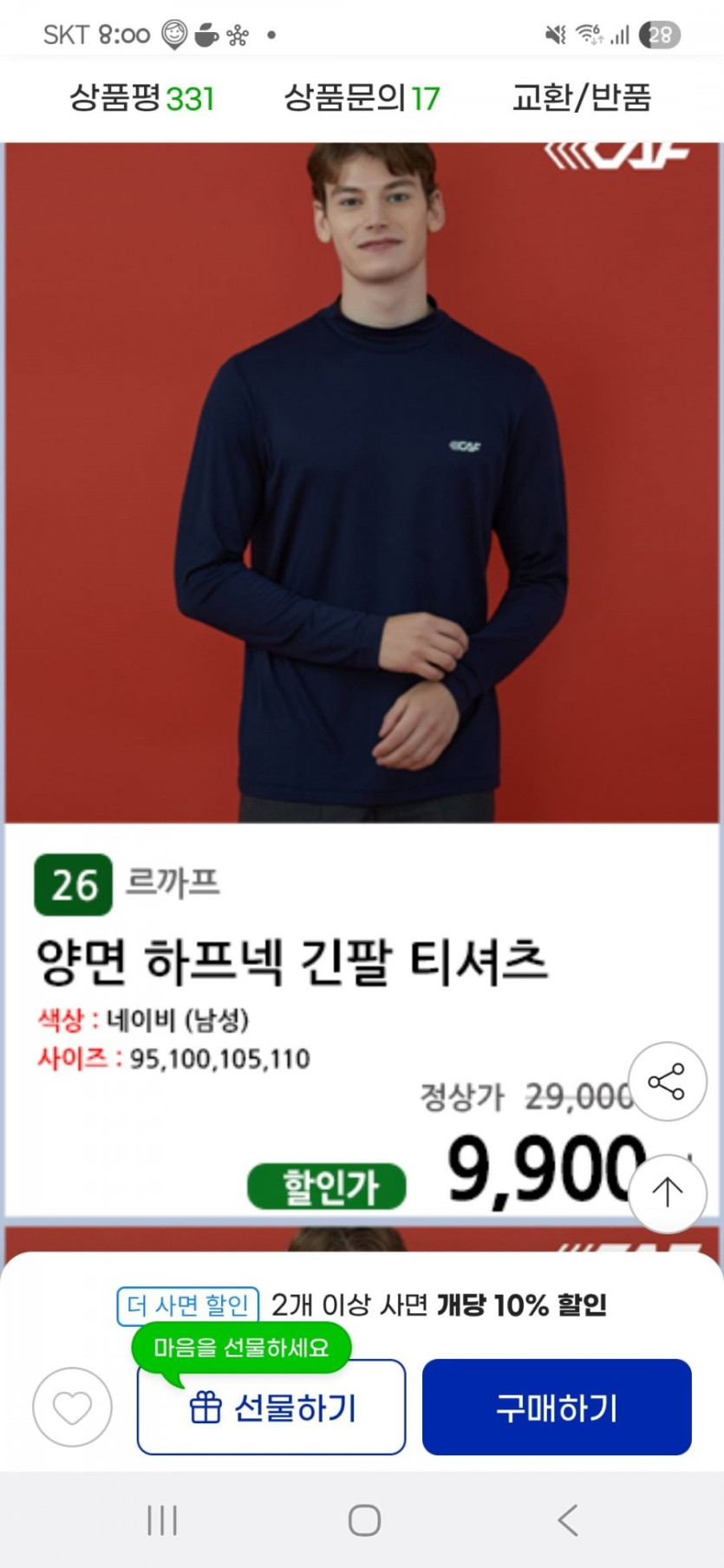Open the 교환/반품 tab
Image resolution: width=724 pixels, height=1568 pixels.
point(581,98)
